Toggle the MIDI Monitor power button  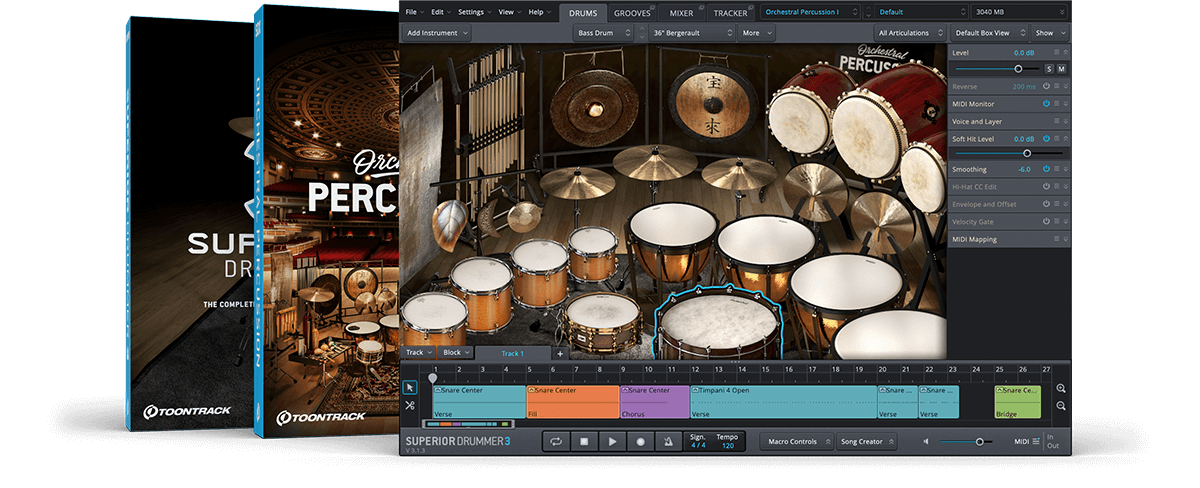pos(1046,104)
